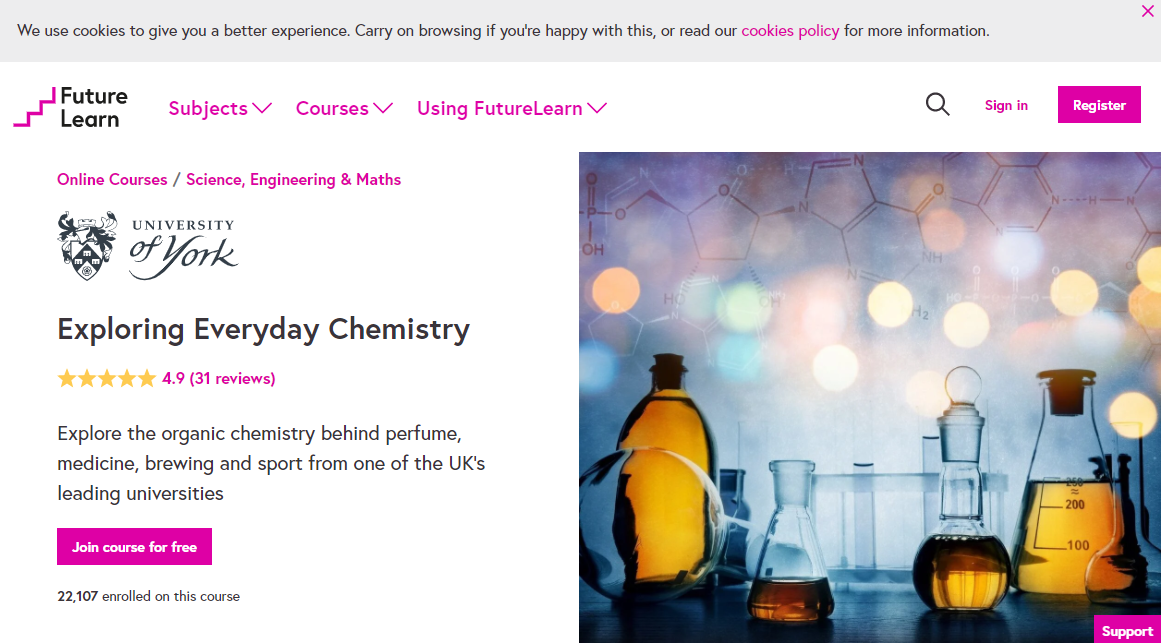Click the course description paragraph
This screenshot has height=643, width=1161.
point(271,463)
